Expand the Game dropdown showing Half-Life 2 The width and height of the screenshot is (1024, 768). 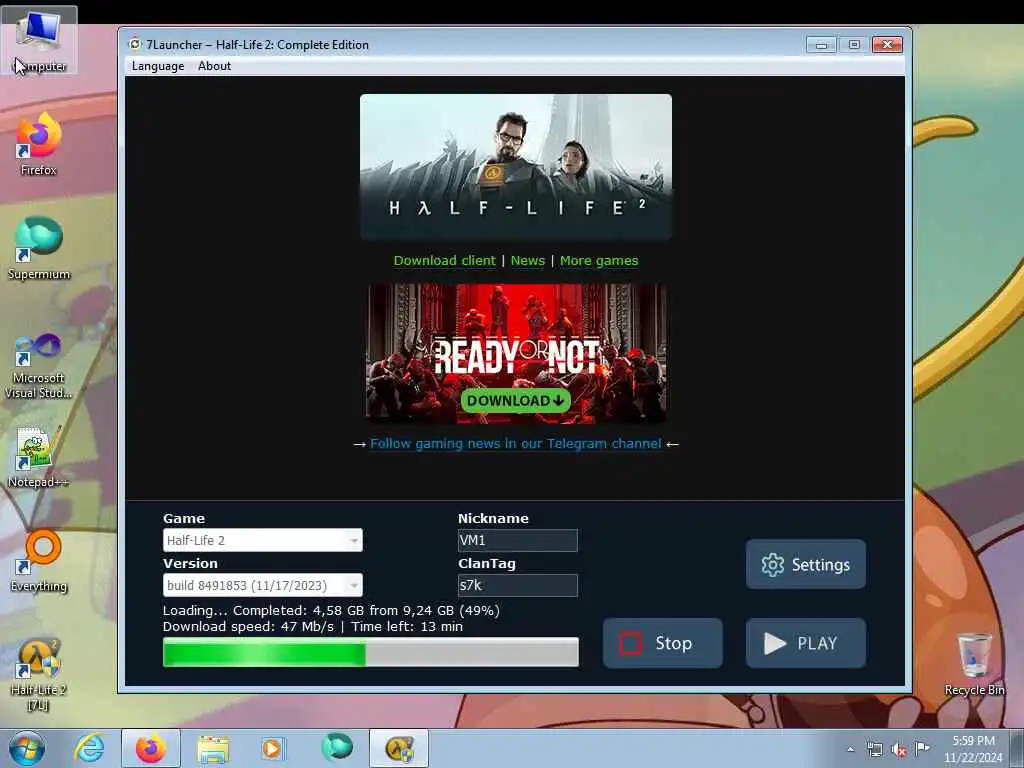point(263,540)
